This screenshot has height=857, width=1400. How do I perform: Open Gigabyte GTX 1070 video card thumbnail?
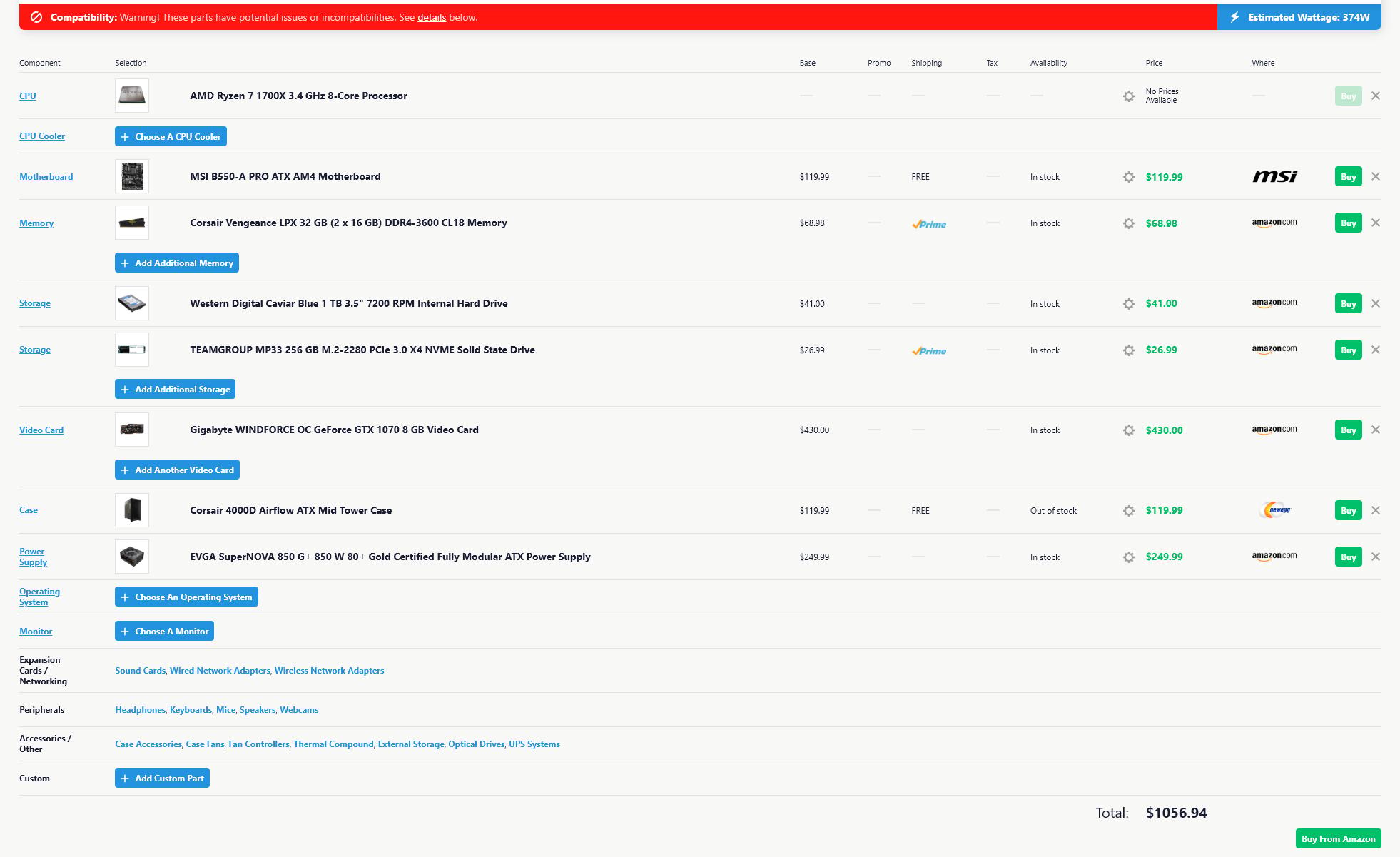click(x=132, y=430)
